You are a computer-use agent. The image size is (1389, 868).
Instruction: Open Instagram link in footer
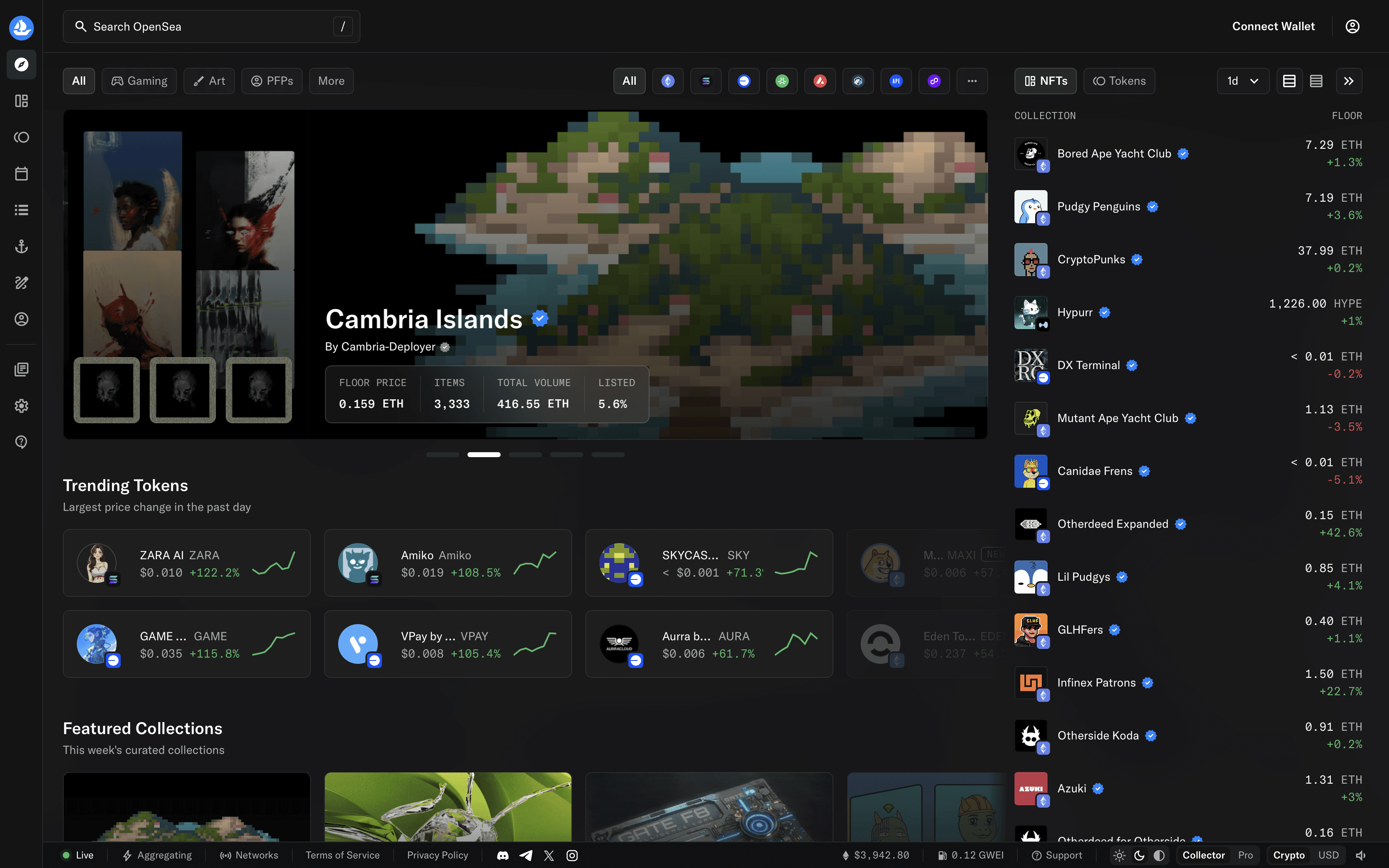coord(572,855)
